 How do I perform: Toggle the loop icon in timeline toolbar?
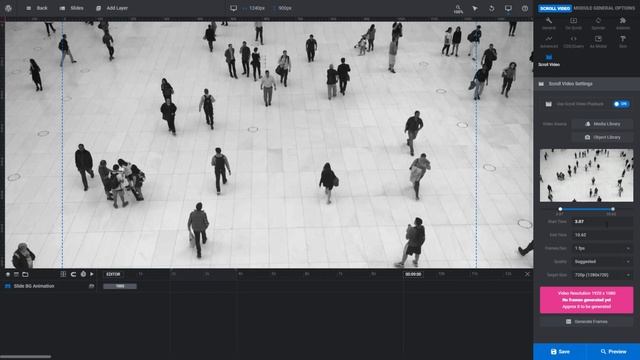[73, 274]
